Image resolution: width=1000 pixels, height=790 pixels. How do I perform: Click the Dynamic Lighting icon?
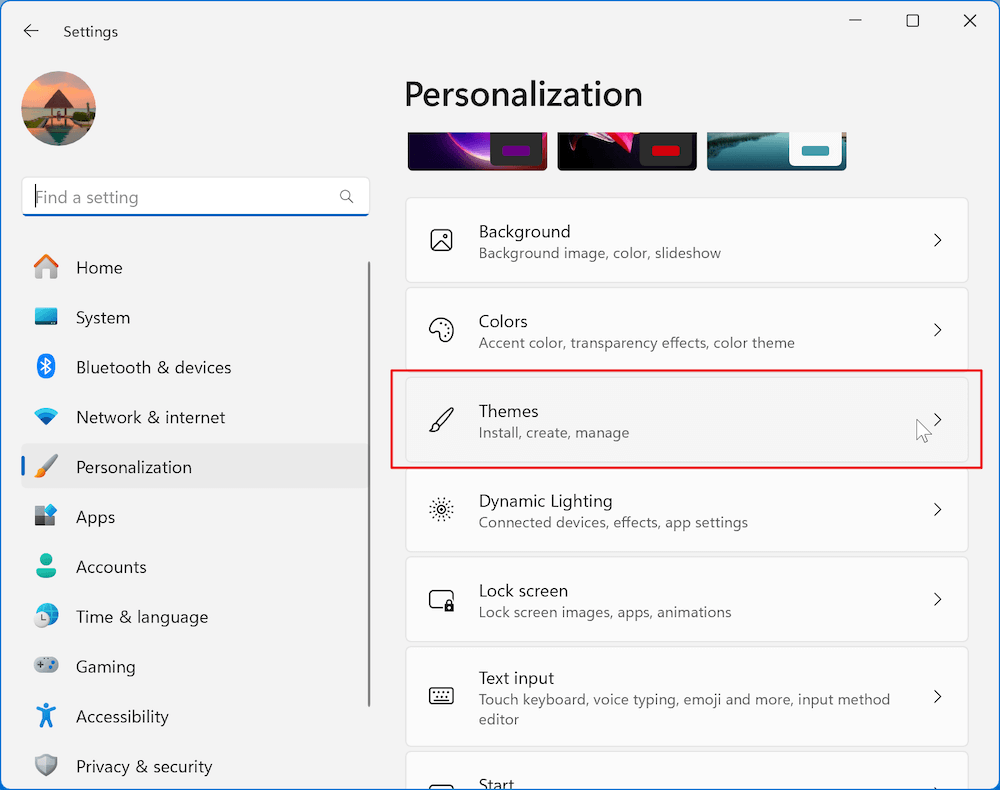click(x=441, y=509)
